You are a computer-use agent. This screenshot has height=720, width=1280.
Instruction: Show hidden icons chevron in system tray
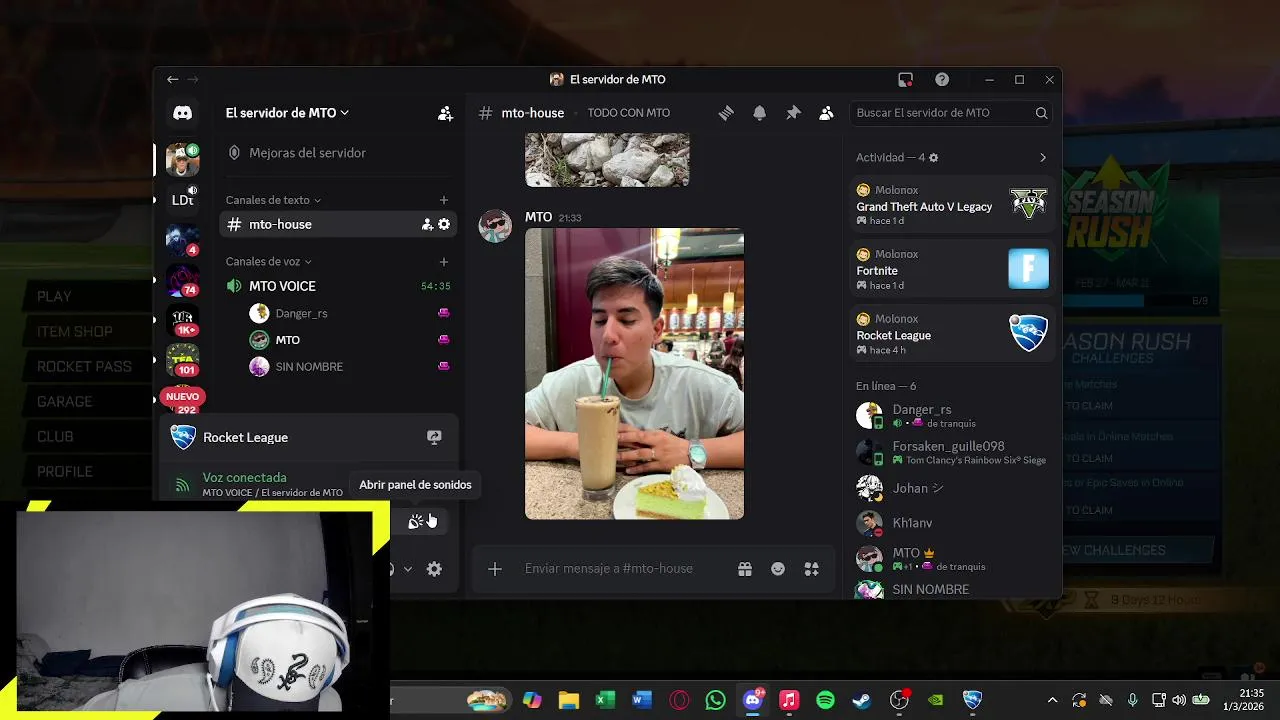(1052, 700)
